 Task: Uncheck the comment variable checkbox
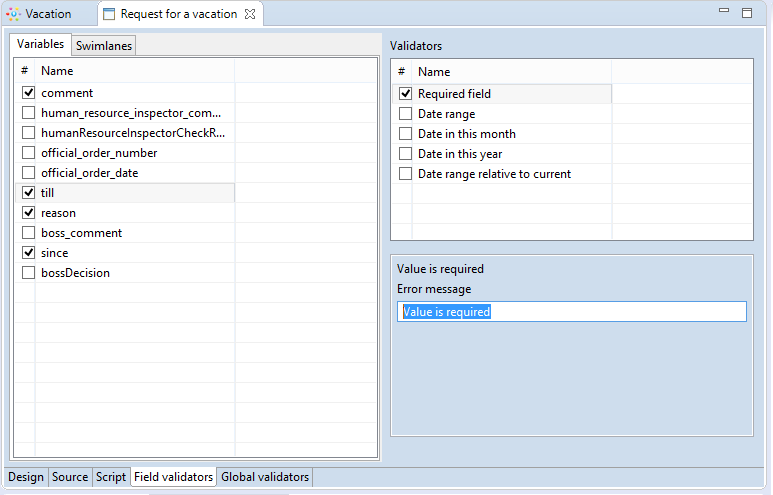coord(28,93)
